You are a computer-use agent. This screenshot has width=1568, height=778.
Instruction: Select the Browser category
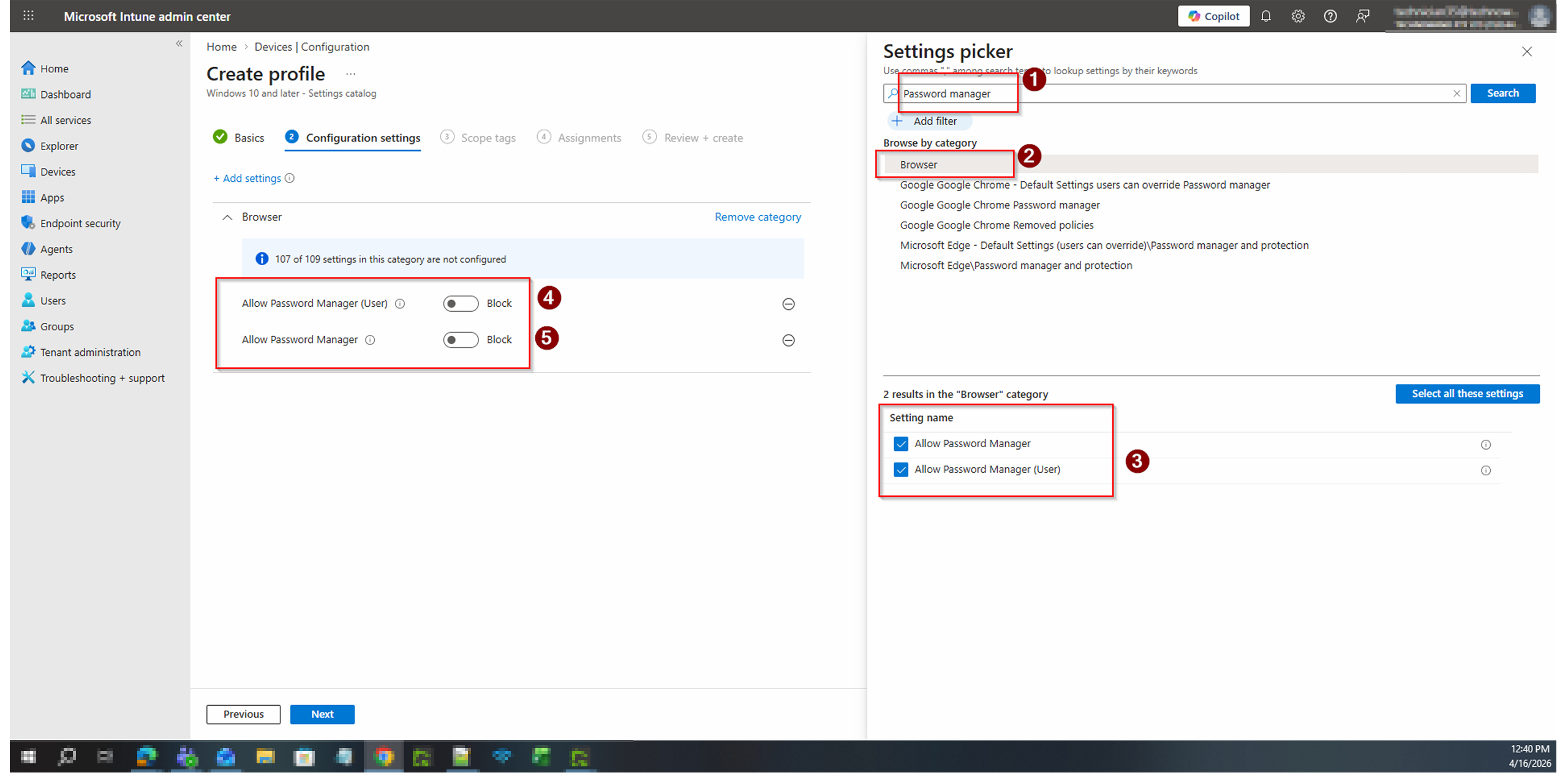(x=1210, y=164)
